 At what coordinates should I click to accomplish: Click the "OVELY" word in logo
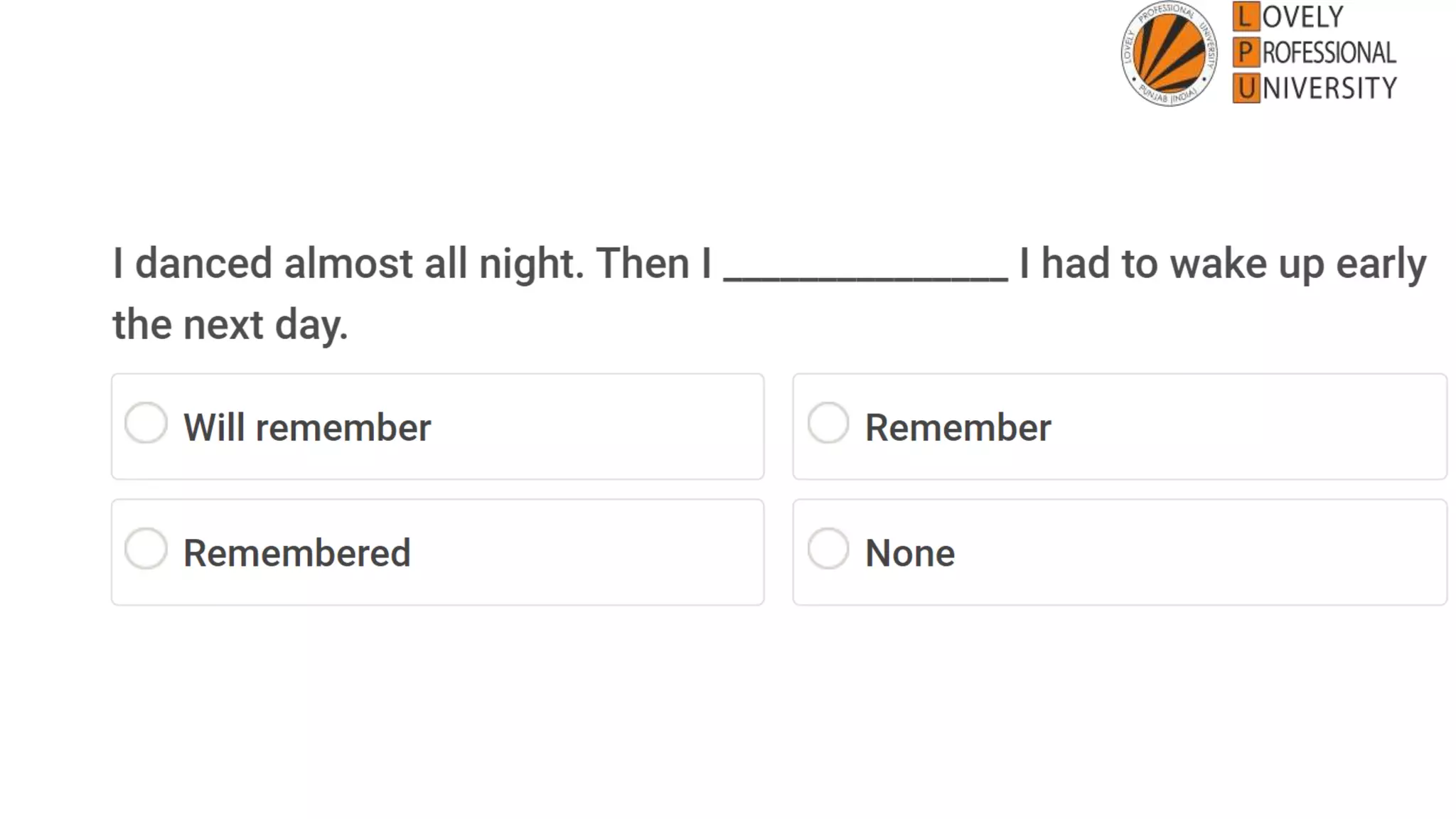point(1302,17)
